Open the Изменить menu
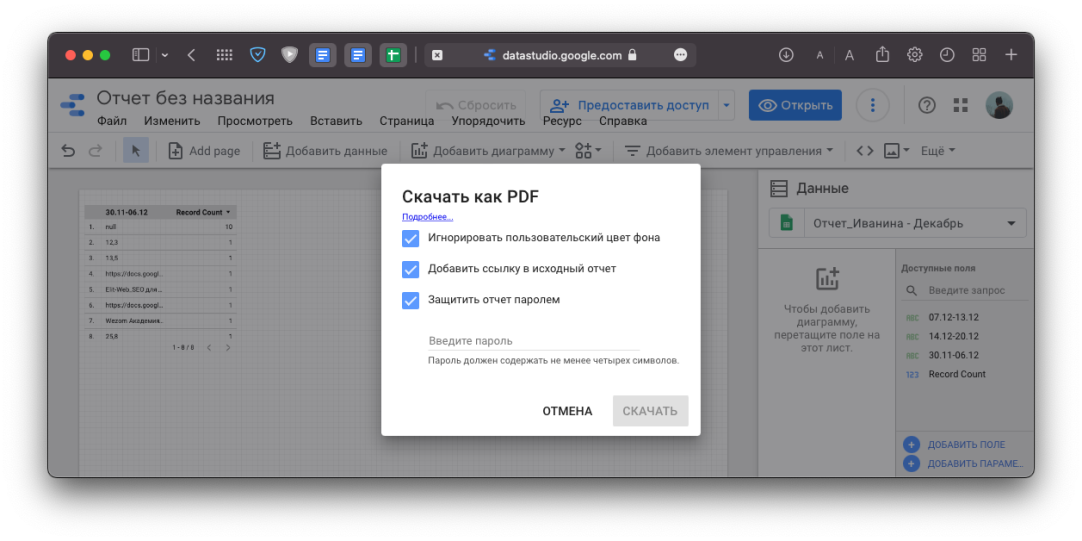 pyautogui.click(x=172, y=121)
